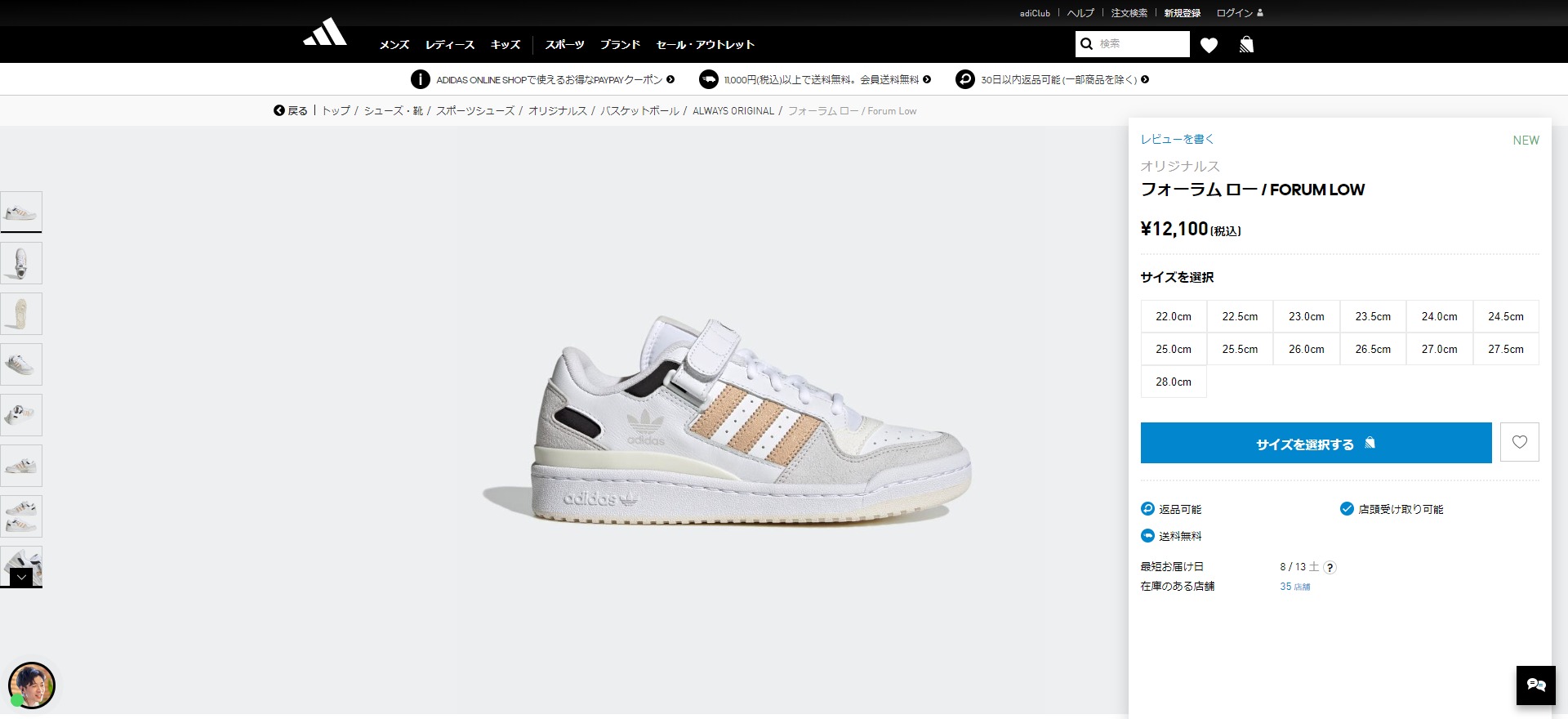
Task: Select the third sole-view thumbnail
Action: coord(21,314)
